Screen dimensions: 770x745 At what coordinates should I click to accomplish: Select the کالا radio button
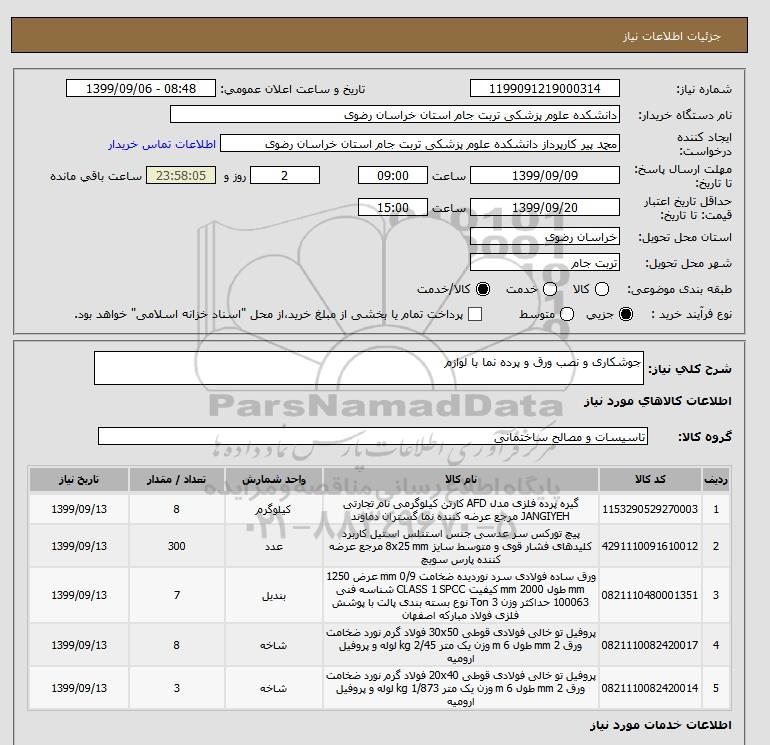(602, 289)
